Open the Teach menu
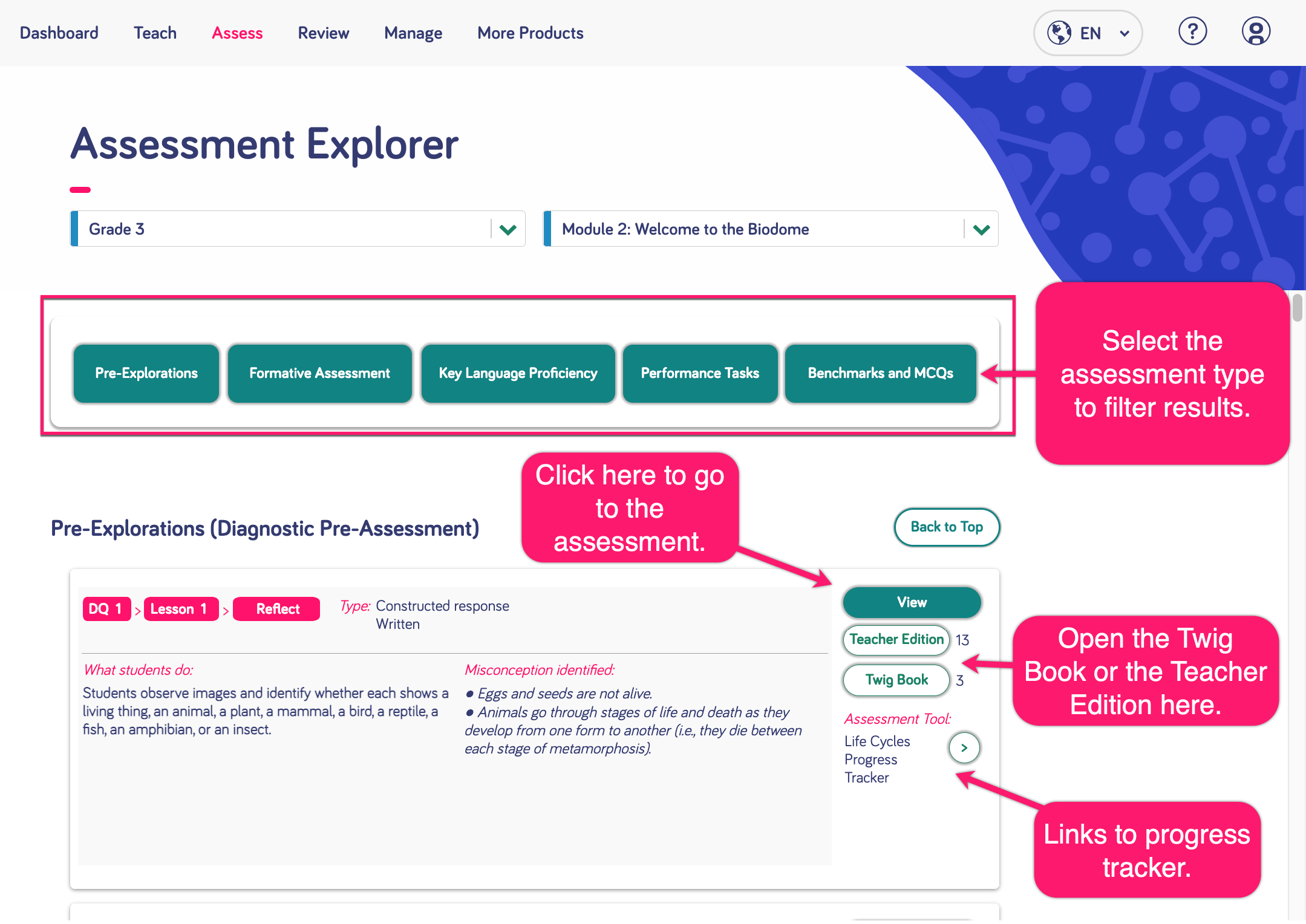This screenshot has width=1306, height=924. click(155, 33)
